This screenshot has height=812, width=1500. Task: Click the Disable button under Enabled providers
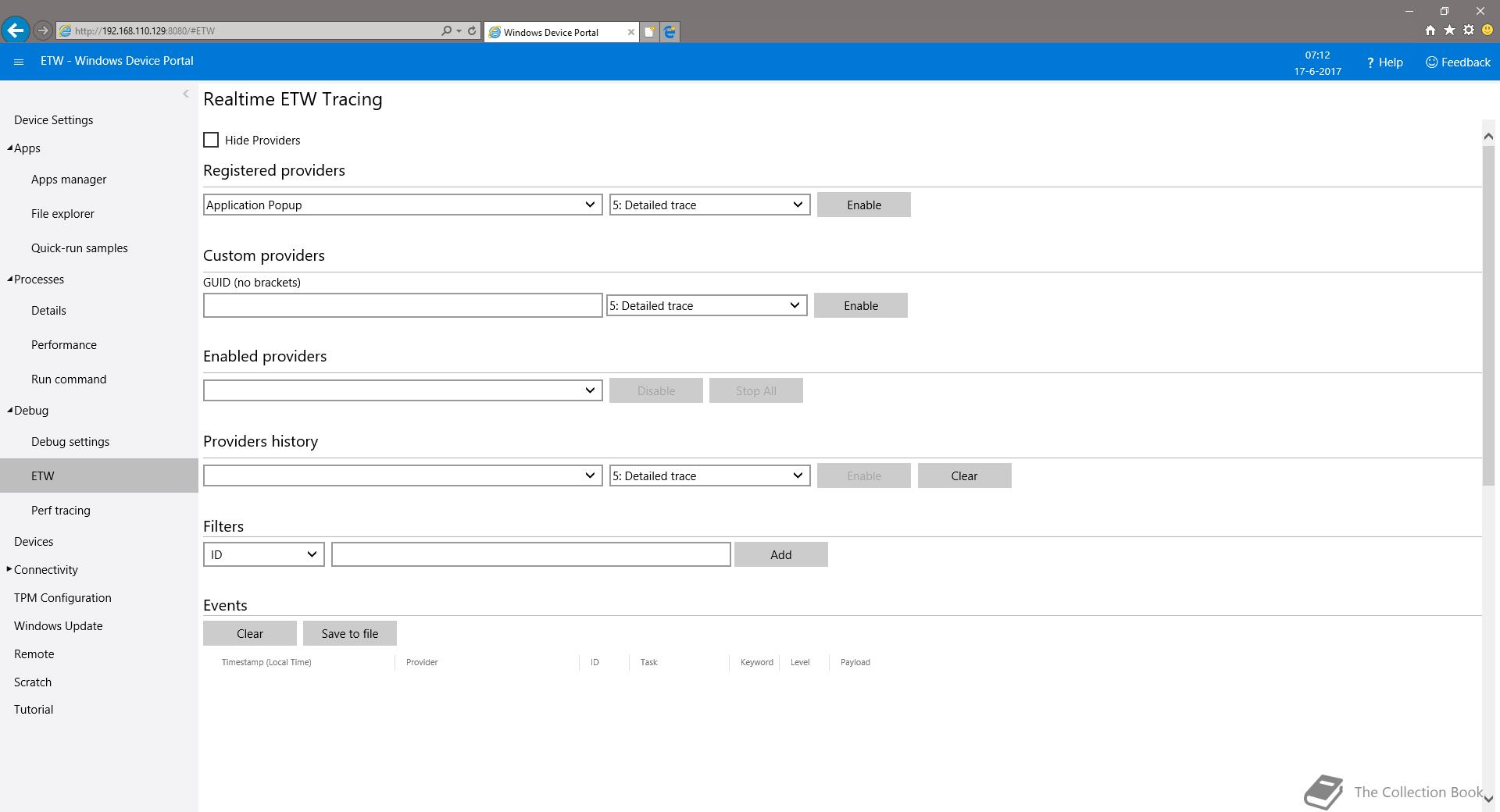pos(656,390)
